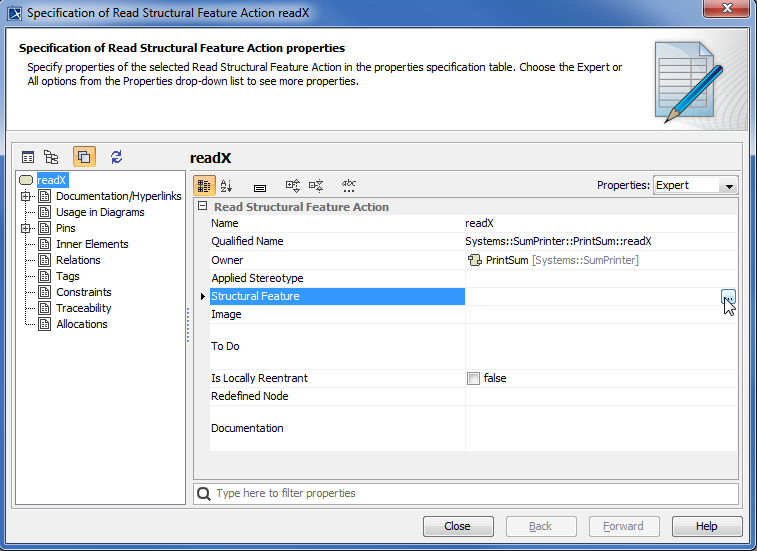757x551 pixels.
Task: Expand the Documentation/Hyperlinks tree node
Action: 26,196
